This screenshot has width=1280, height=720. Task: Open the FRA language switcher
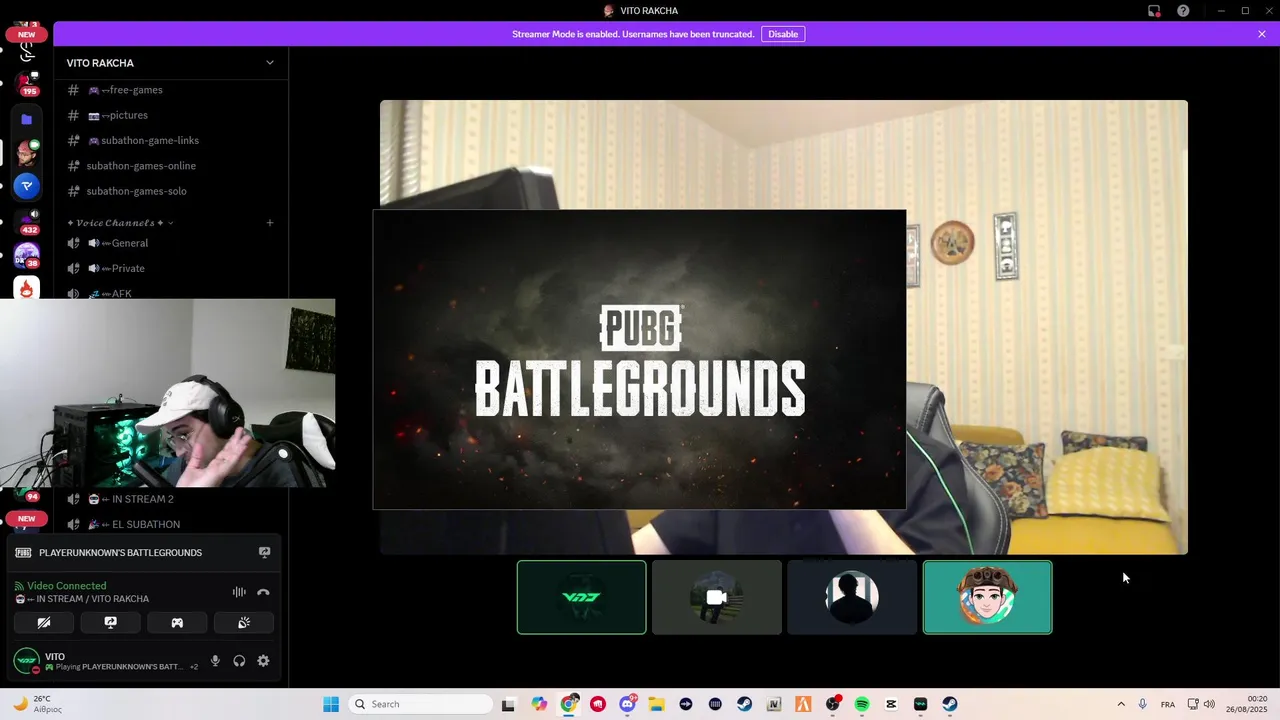click(x=1168, y=704)
